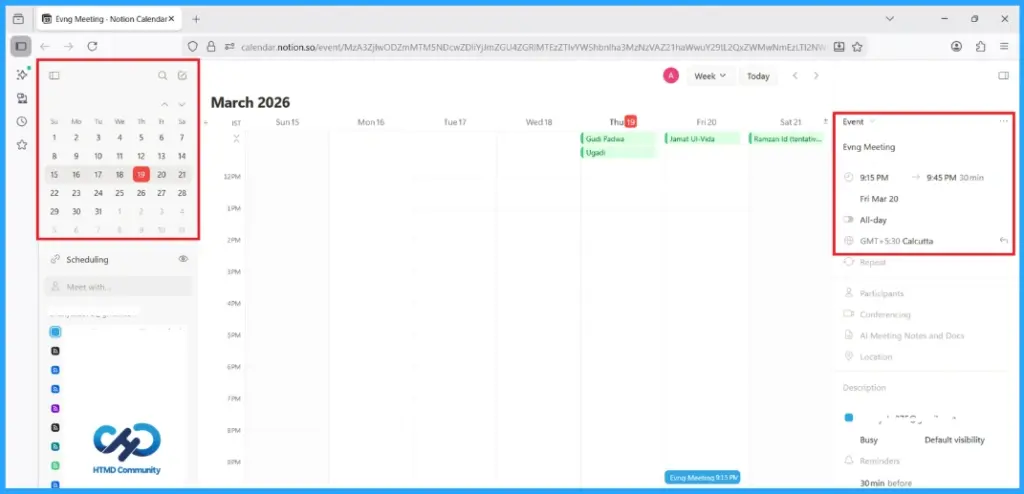Toggle the Notion Calendar left sidebar icon
This screenshot has height=494, width=1024.
tap(54, 76)
